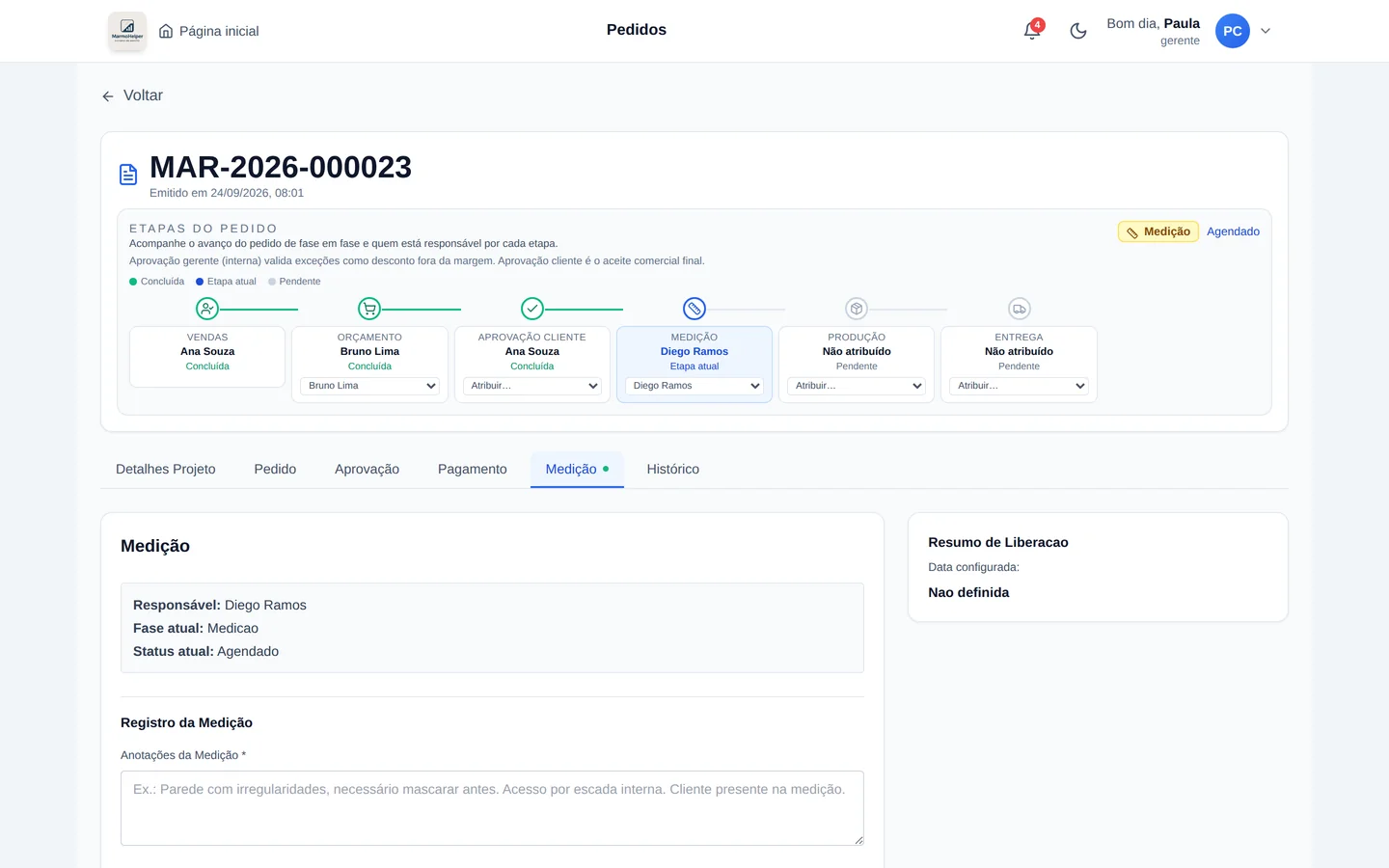Viewport: 1389px width, 868px height.
Task: Click 'Emitido em 24/09/2026, 08:01' text
Action: [227, 193]
